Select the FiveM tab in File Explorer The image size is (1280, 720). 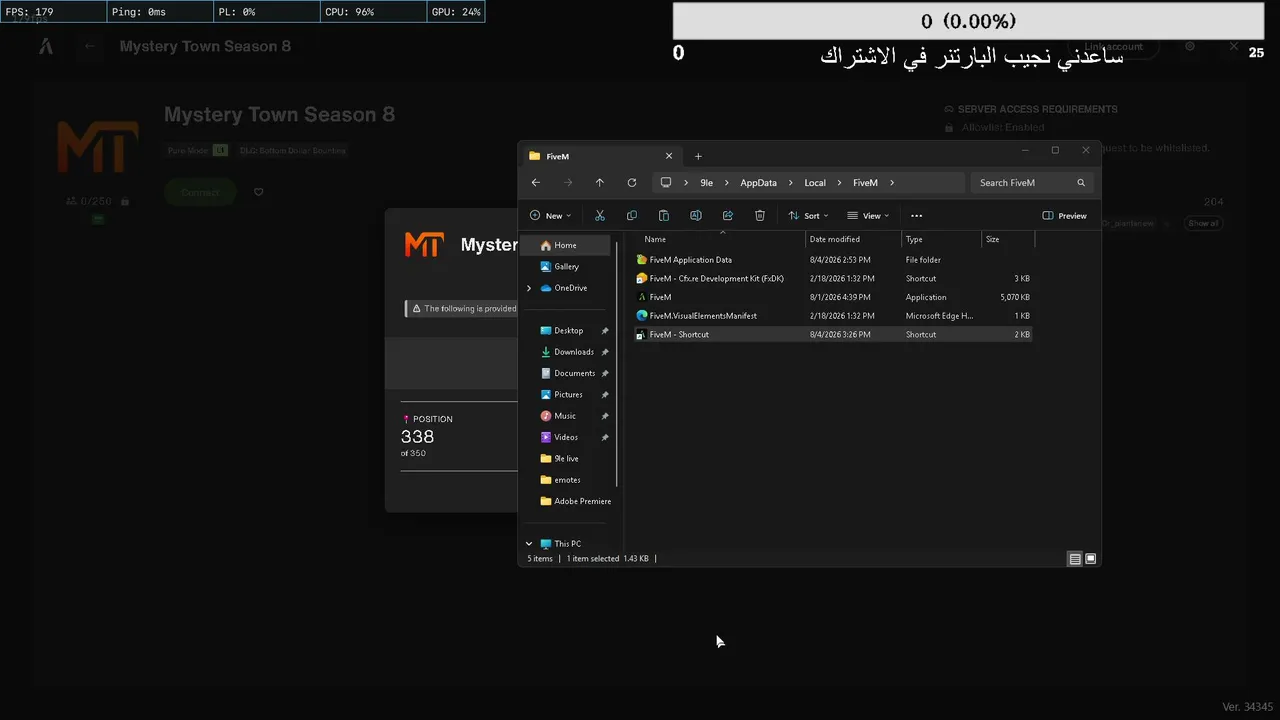click(x=600, y=156)
